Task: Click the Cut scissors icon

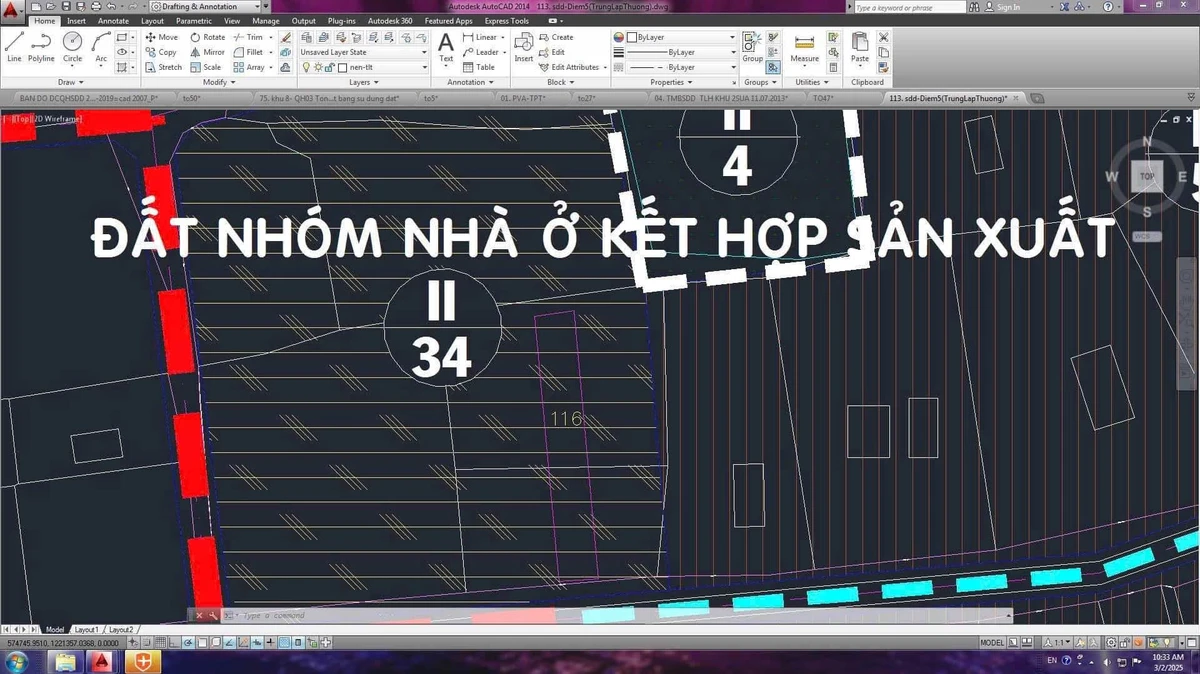Action: (883, 37)
